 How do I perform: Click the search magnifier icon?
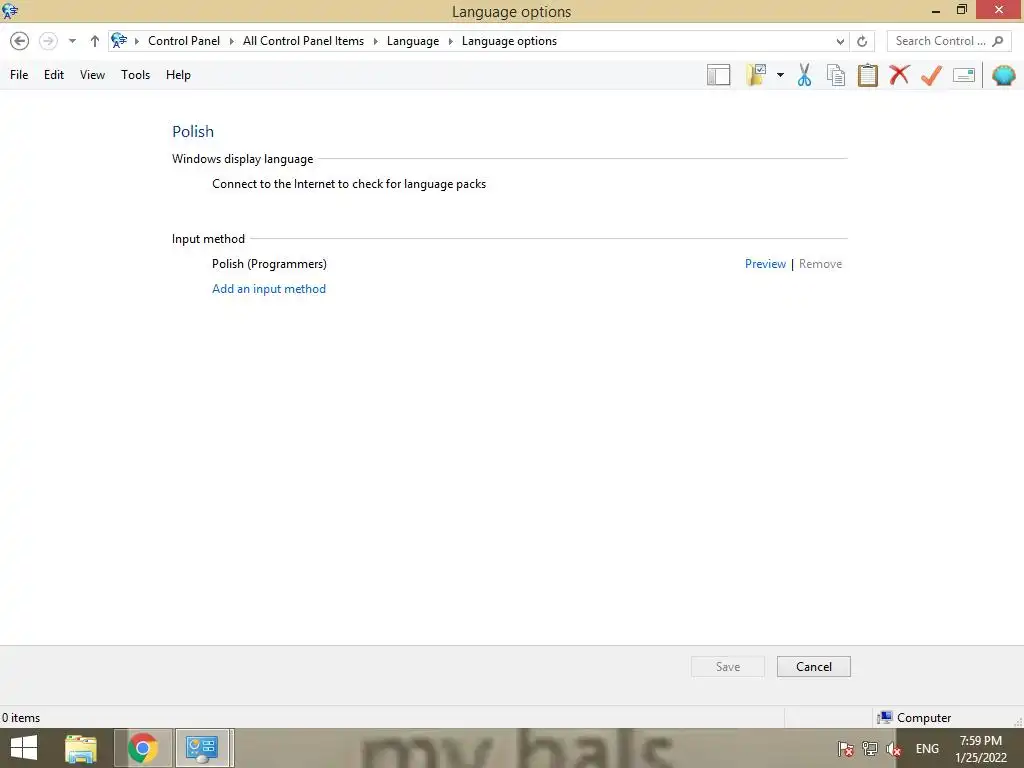[x=998, y=41]
